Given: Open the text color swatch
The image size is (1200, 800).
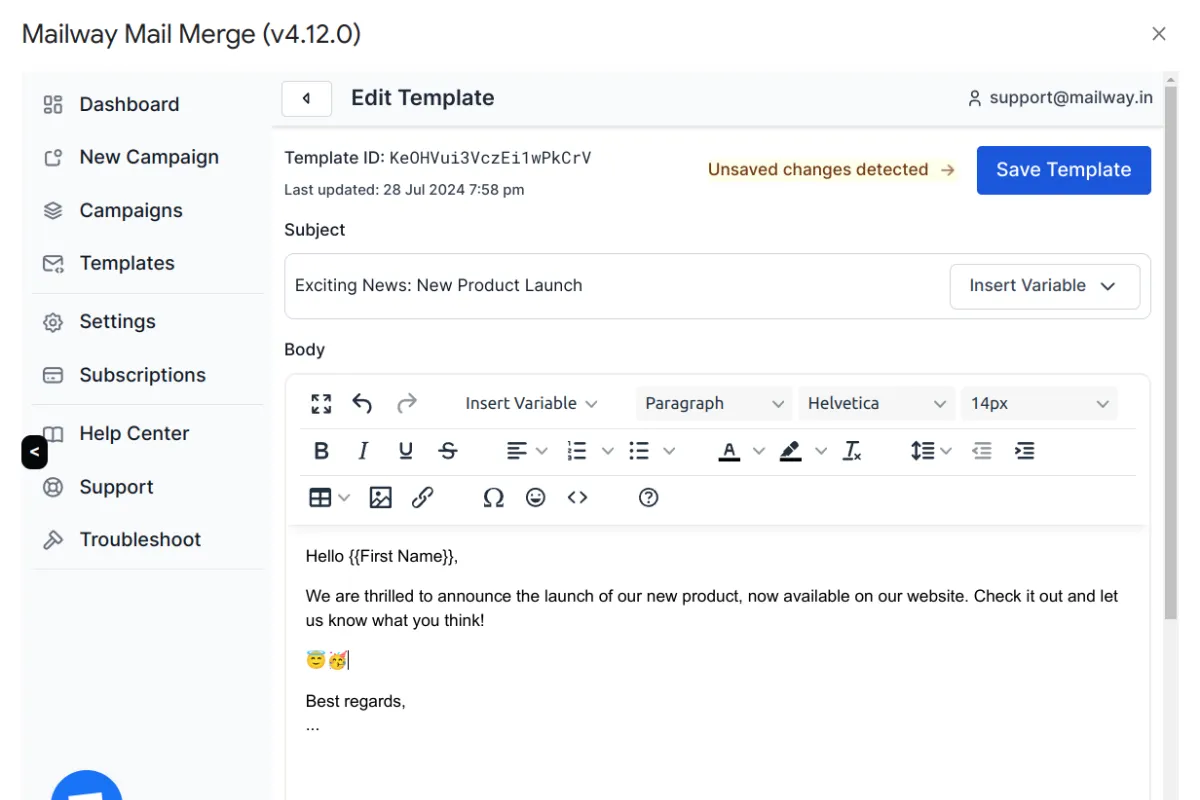Looking at the screenshot, I should click(x=731, y=450).
